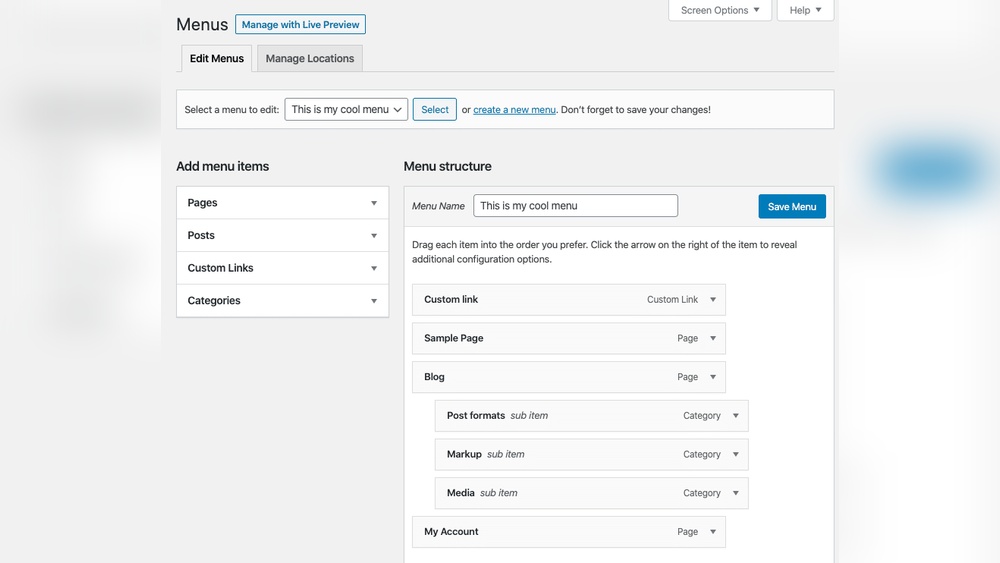This screenshot has width=1000, height=563.
Task: Select the Post formats item title
Action: pos(476,415)
